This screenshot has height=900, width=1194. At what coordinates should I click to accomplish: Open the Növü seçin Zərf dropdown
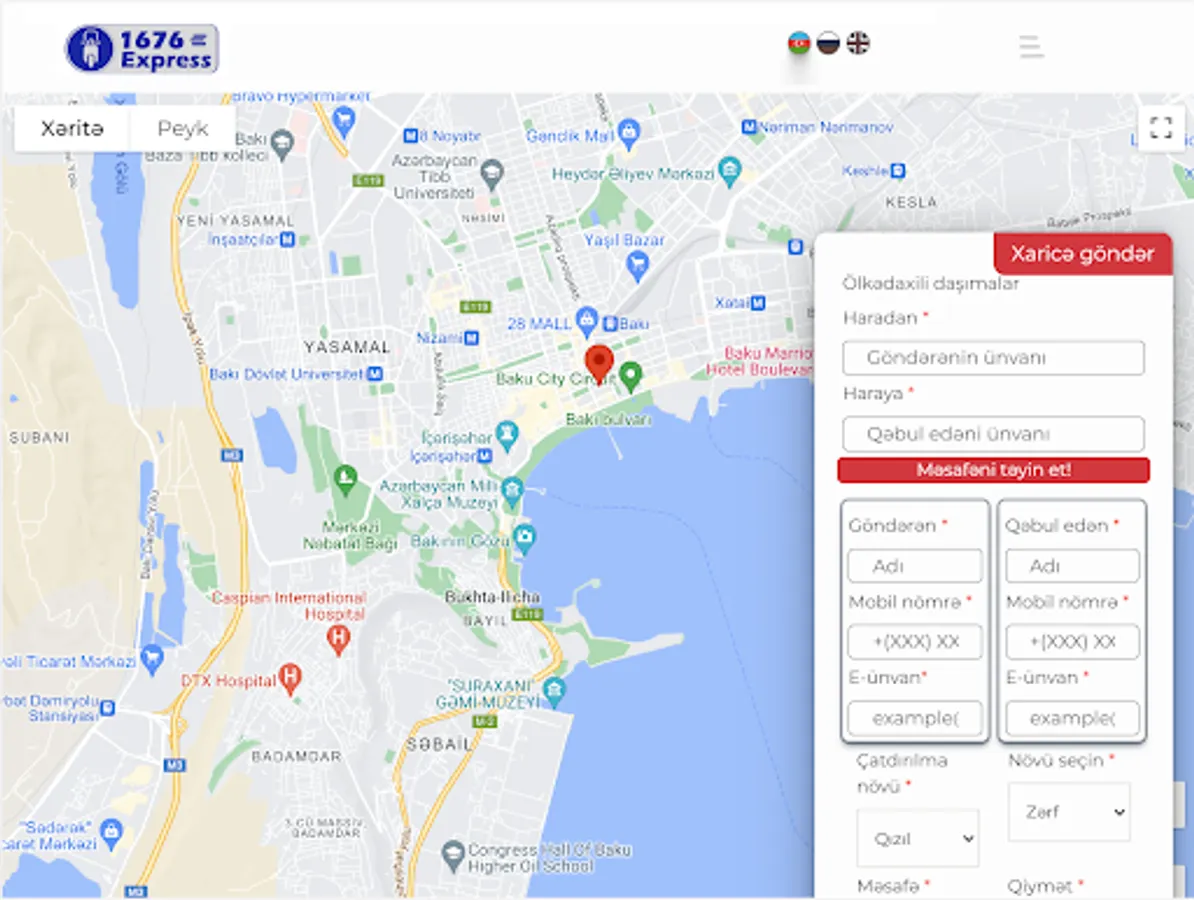(1069, 812)
